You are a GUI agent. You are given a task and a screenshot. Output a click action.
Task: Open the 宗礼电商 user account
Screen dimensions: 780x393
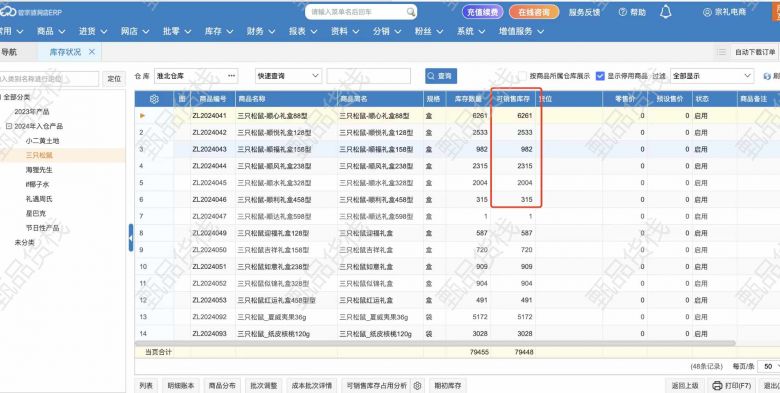click(725, 12)
